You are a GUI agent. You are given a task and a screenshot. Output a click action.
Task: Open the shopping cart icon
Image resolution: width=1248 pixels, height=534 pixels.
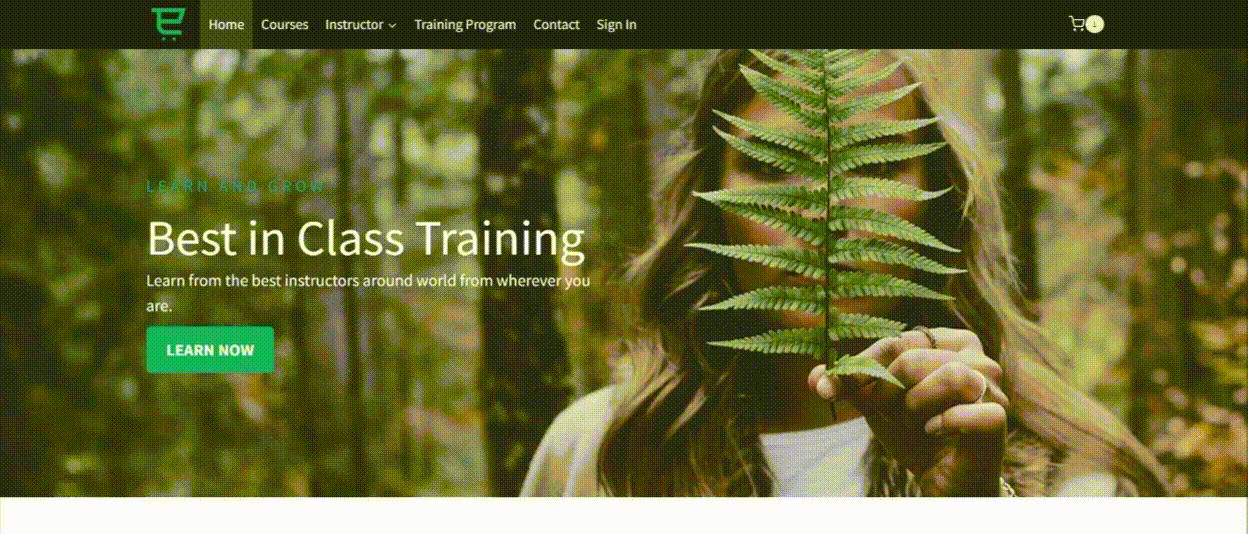[x=1076, y=24]
